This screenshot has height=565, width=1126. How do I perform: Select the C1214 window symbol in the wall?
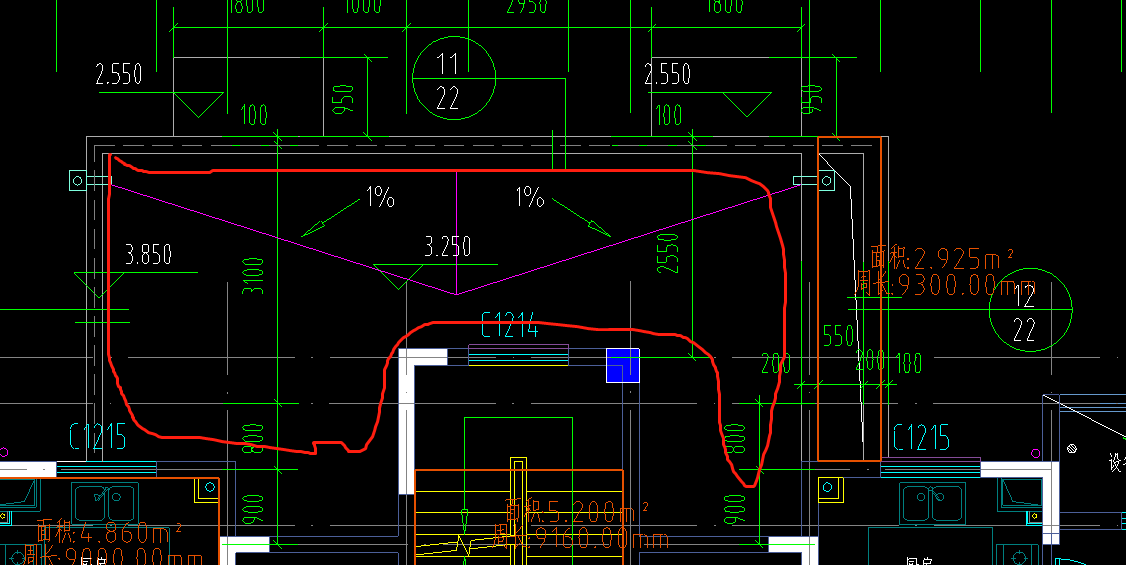click(518, 355)
